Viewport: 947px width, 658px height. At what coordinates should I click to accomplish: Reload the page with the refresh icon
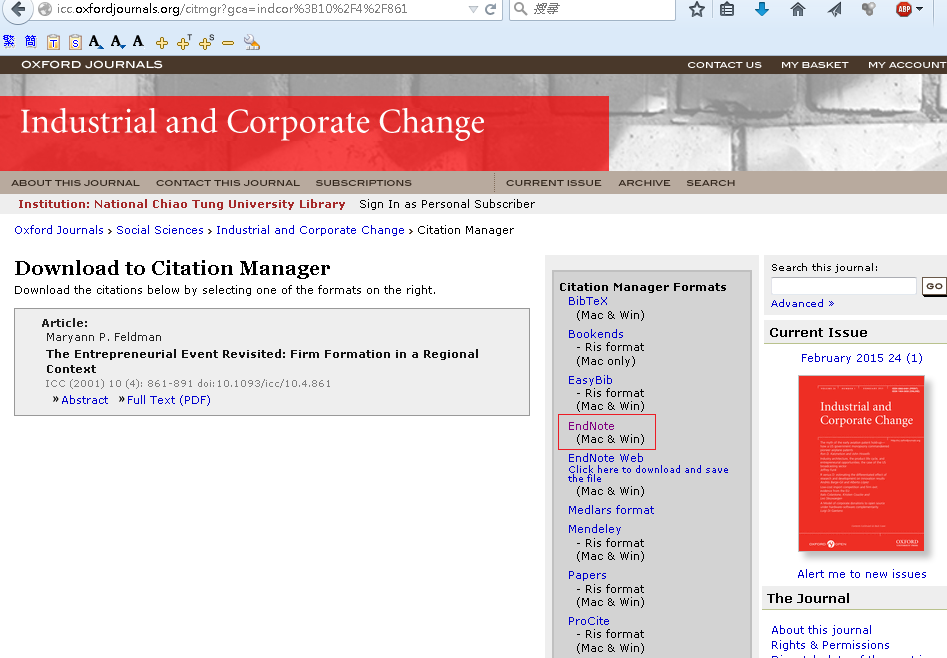490,9
